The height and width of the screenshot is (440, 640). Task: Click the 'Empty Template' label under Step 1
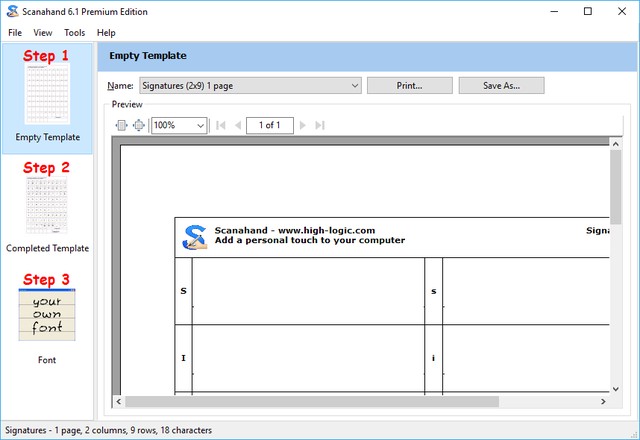click(x=48, y=138)
